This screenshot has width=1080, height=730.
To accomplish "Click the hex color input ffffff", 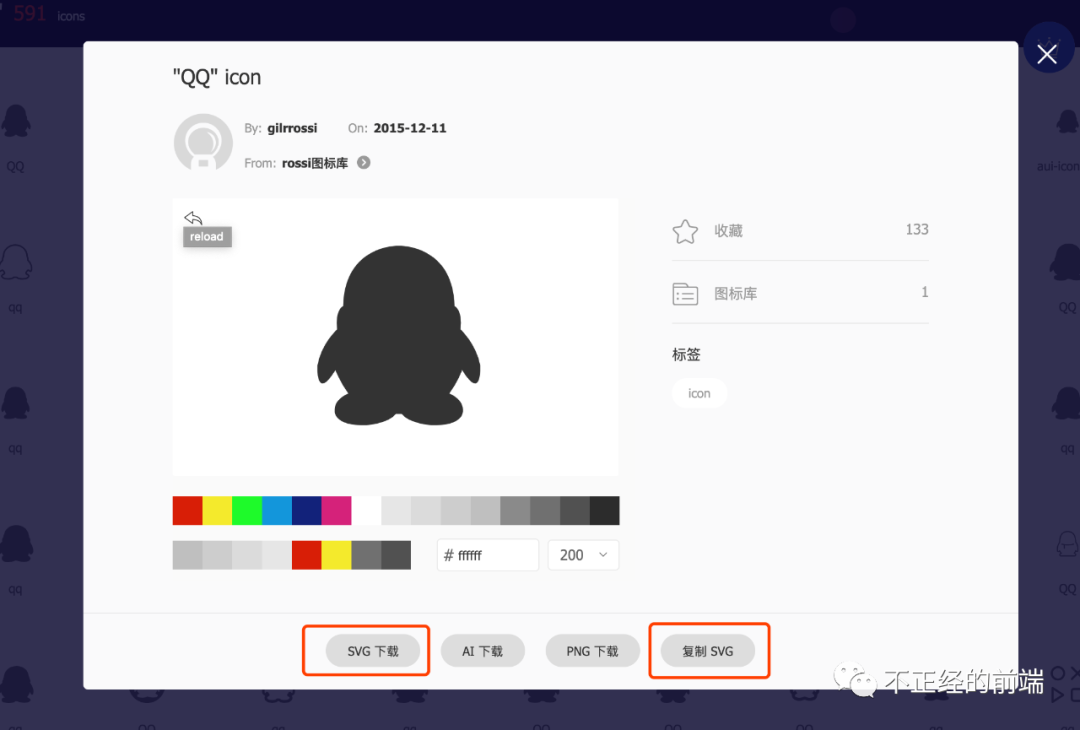I will (488, 555).
